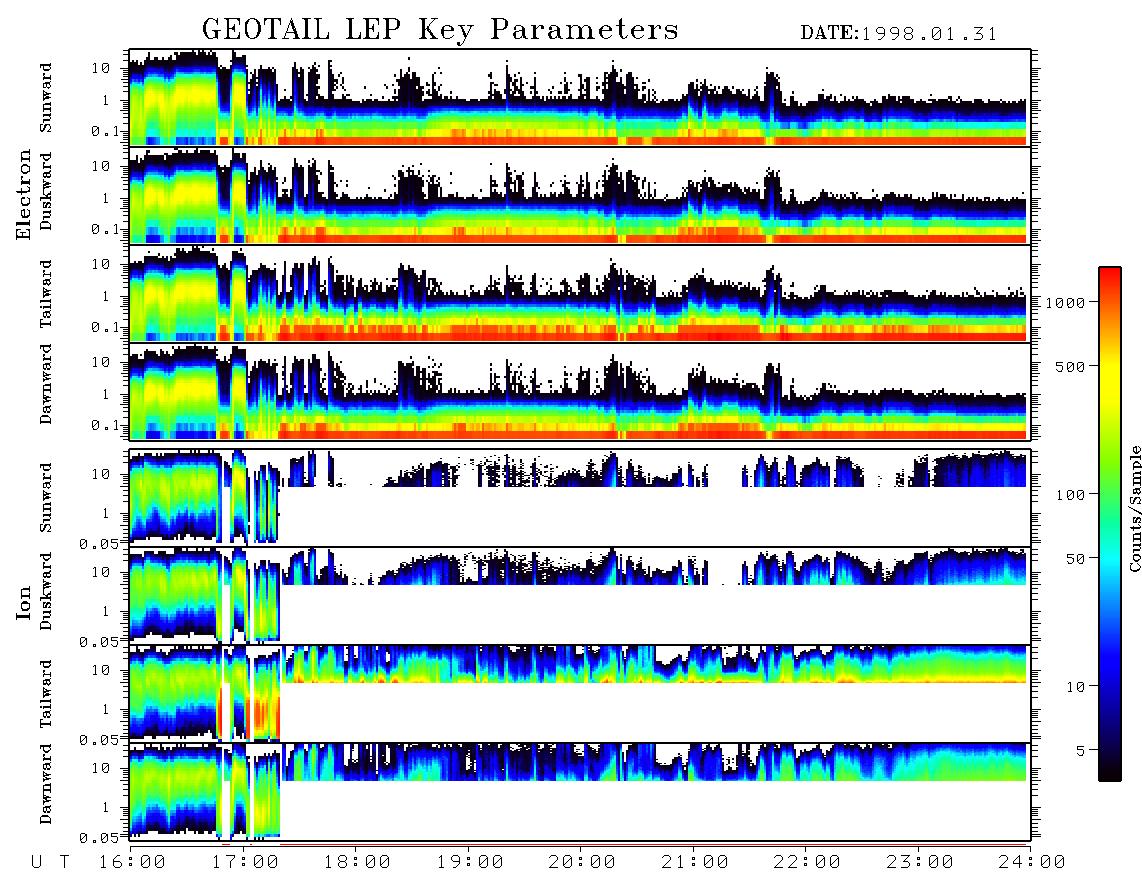Select the vertical 'Electron' group label
This screenshot has height=880, width=1142.
click(x=23, y=194)
